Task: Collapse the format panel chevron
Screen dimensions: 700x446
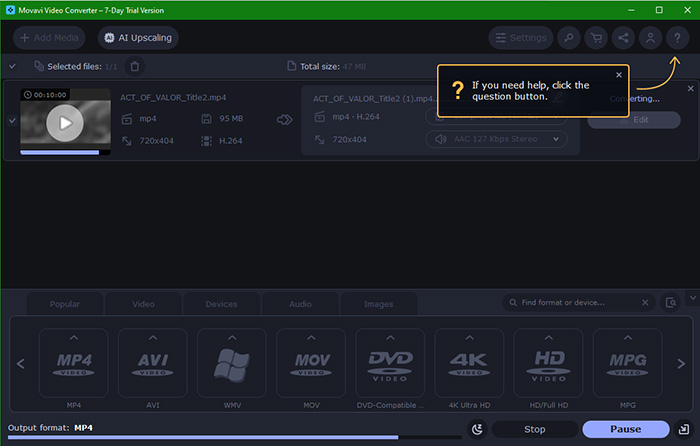Action: [693, 298]
